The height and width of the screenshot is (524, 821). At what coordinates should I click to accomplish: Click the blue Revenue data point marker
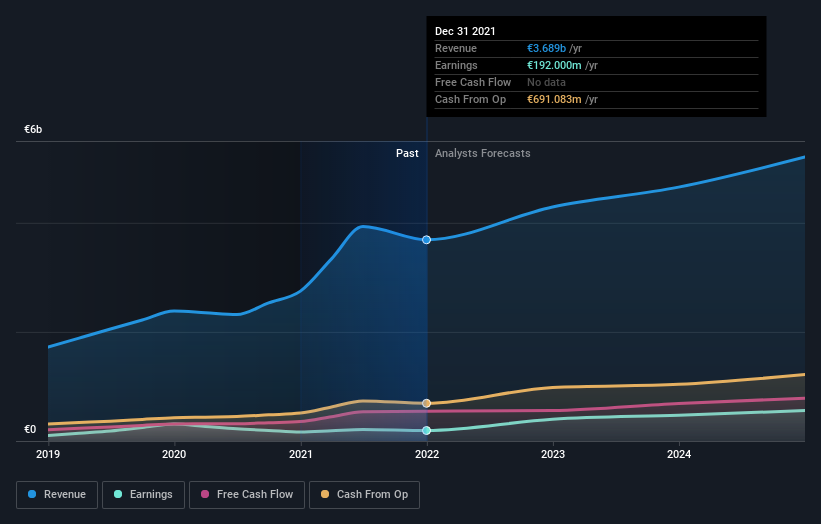427,240
